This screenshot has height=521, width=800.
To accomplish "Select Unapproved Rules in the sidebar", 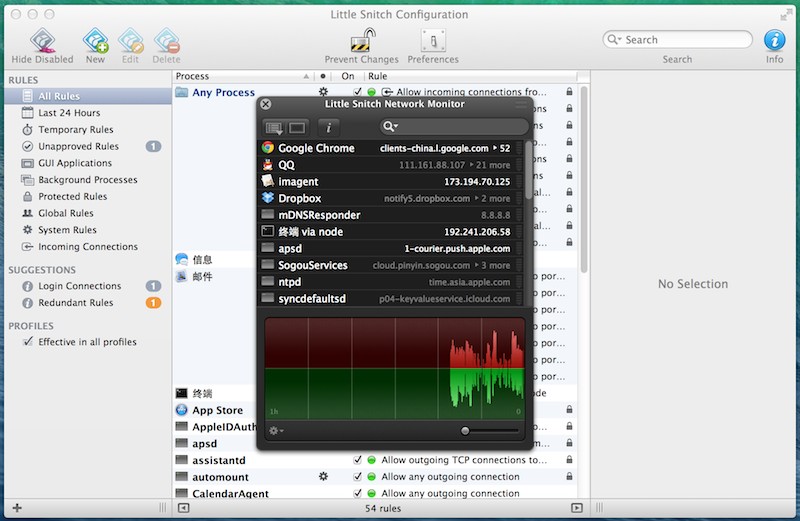I will pos(78,147).
